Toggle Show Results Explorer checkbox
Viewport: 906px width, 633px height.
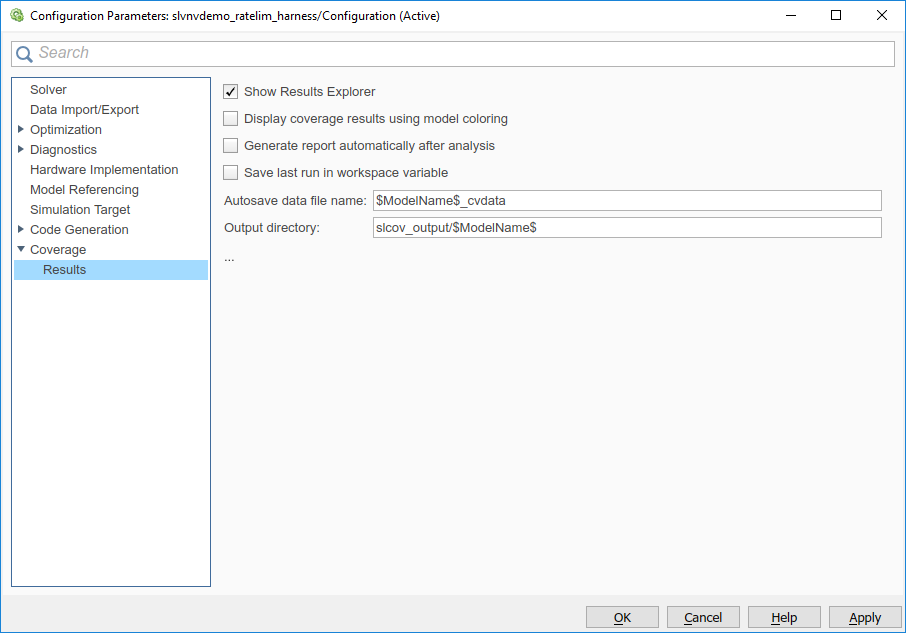point(231,92)
